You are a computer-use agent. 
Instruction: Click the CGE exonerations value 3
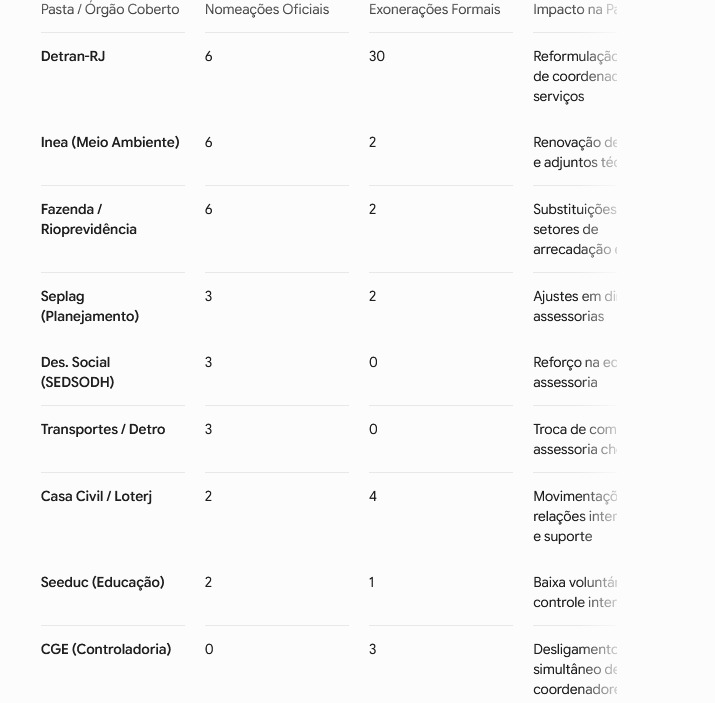pos(373,649)
